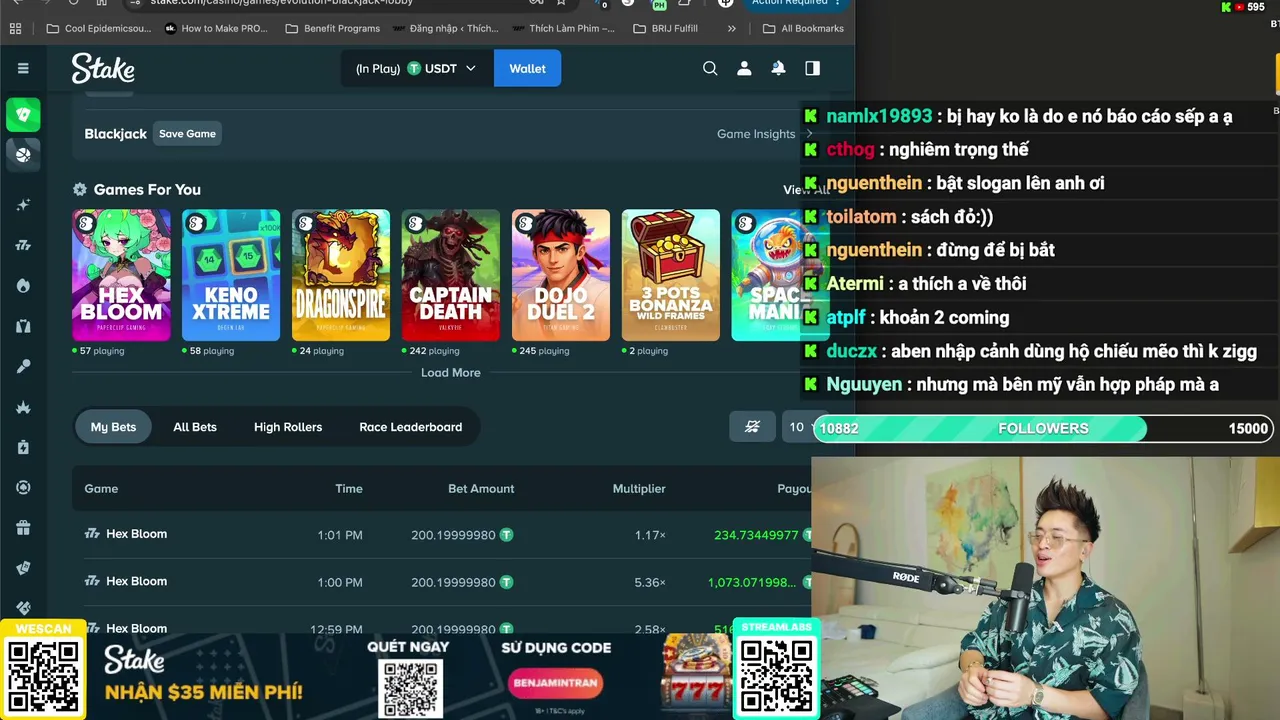
Task: Select the Sports basketball icon
Action: [x=23, y=155]
